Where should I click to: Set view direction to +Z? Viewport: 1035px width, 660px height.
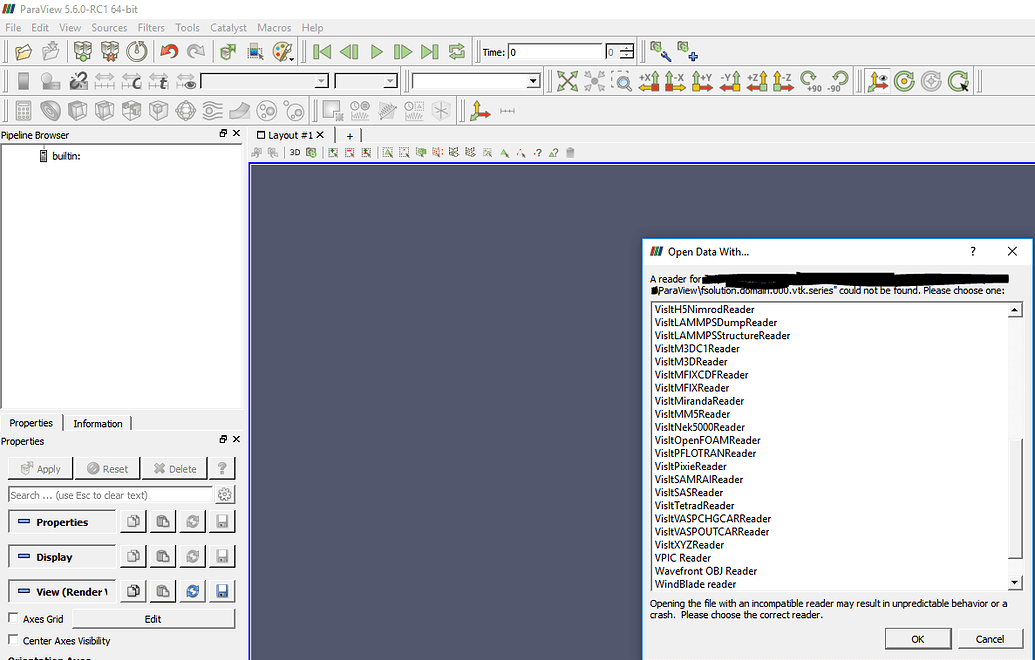click(x=757, y=81)
